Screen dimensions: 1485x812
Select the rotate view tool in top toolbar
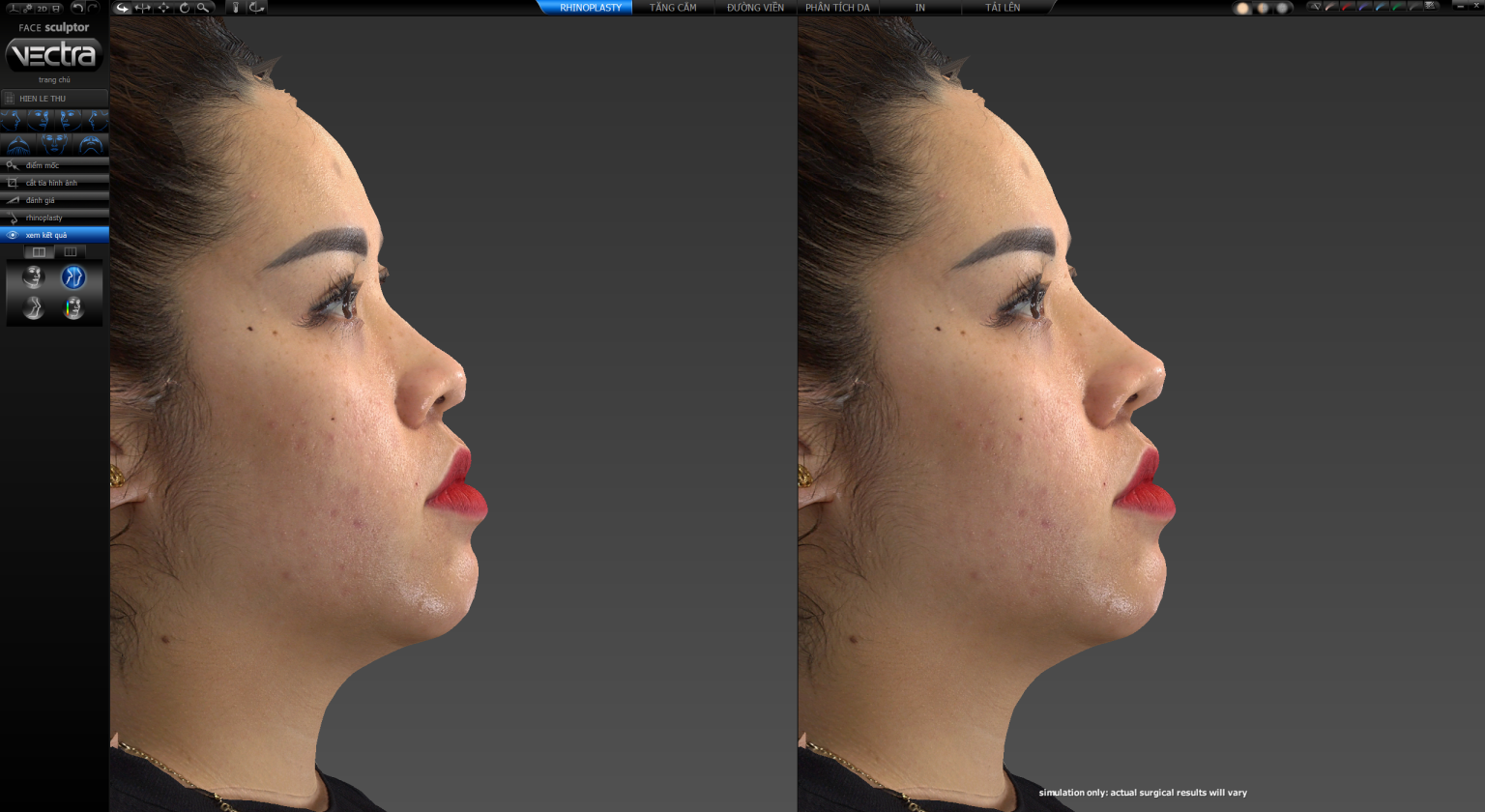point(184,8)
